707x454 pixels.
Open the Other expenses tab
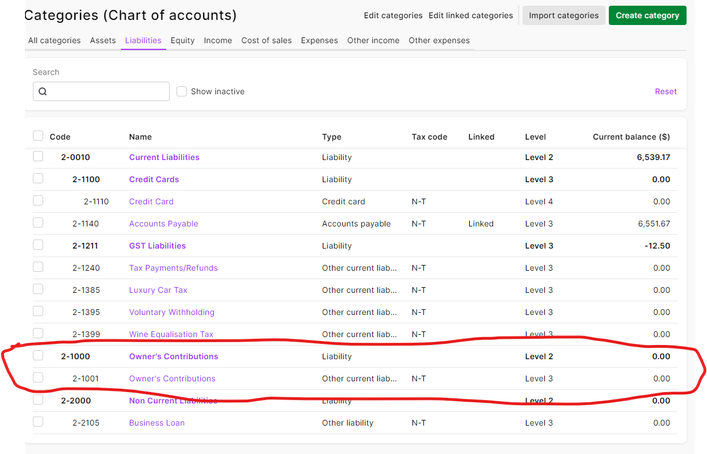coord(439,41)
